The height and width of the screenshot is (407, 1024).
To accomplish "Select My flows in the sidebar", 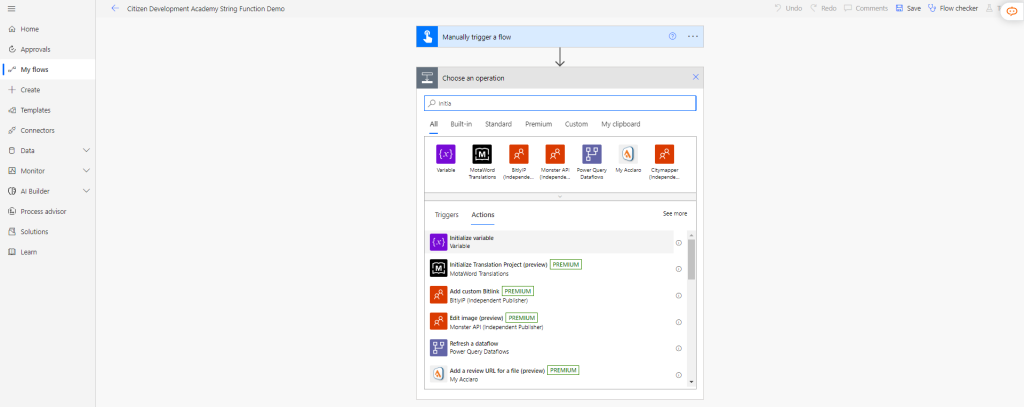I will (x=48, y=69).
